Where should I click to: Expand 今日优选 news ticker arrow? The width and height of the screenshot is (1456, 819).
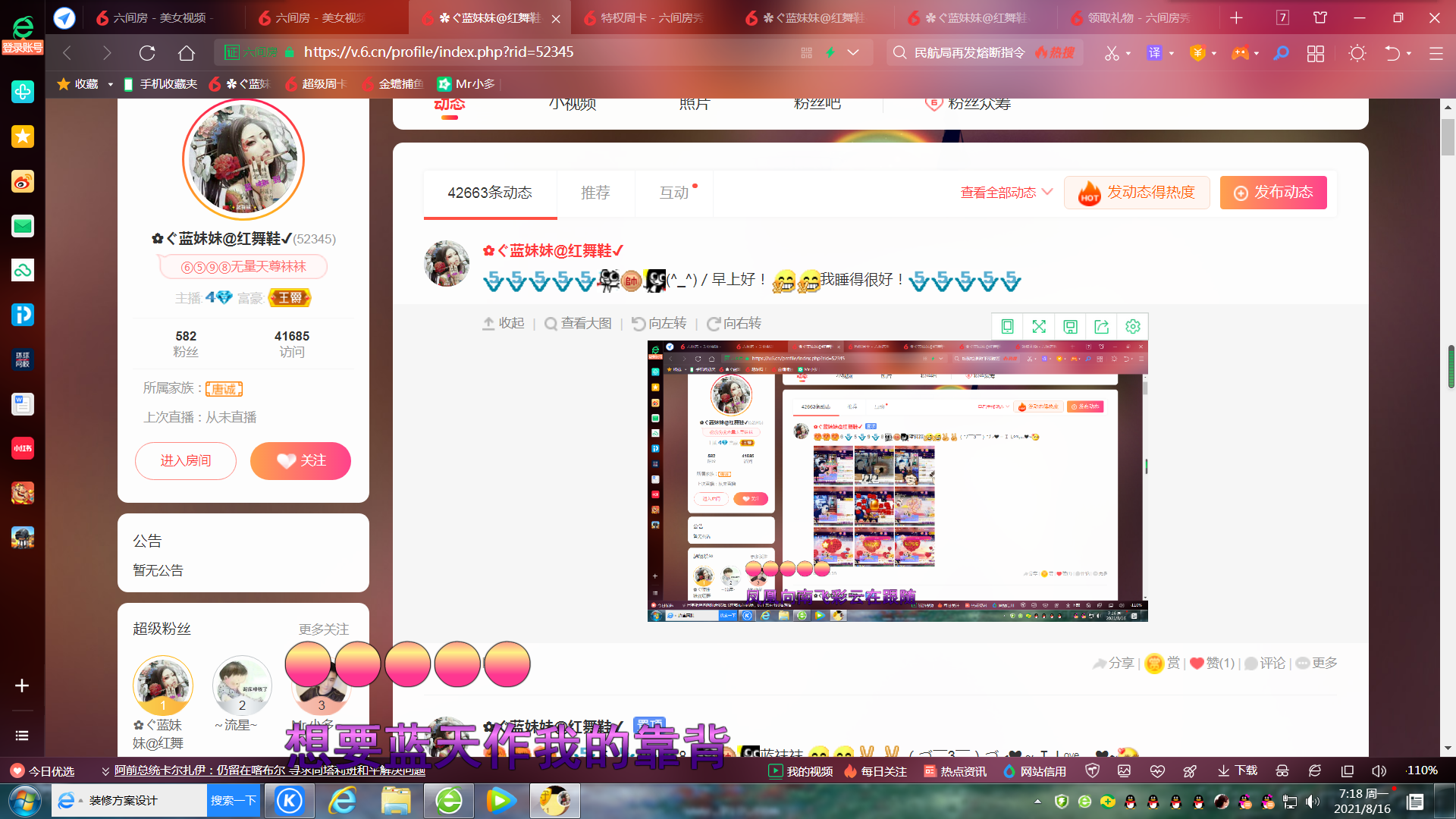pyautogui.click(x=105, y=771)
